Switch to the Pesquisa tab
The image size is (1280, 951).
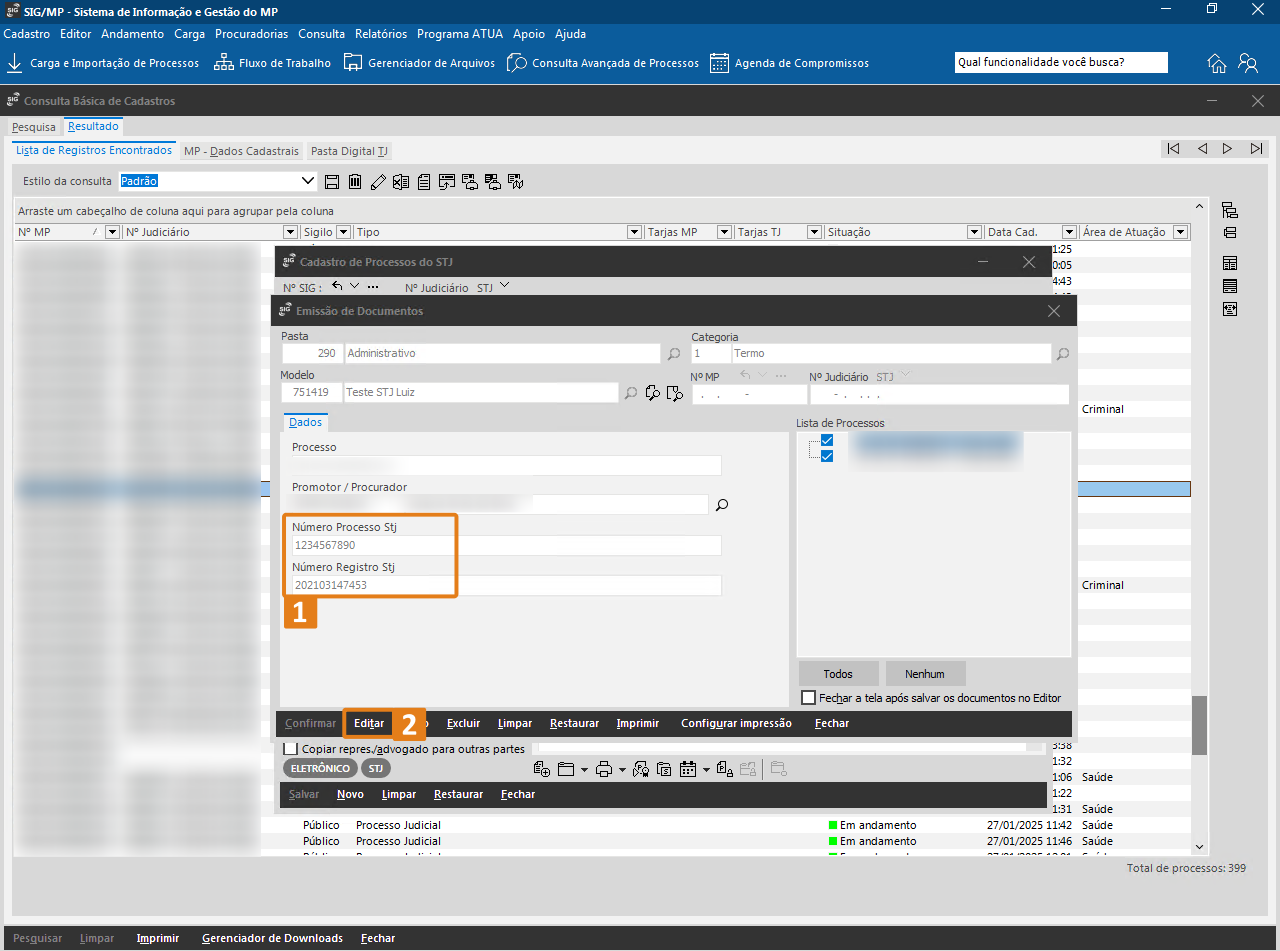pyautogui.click(x=34, y=127)
